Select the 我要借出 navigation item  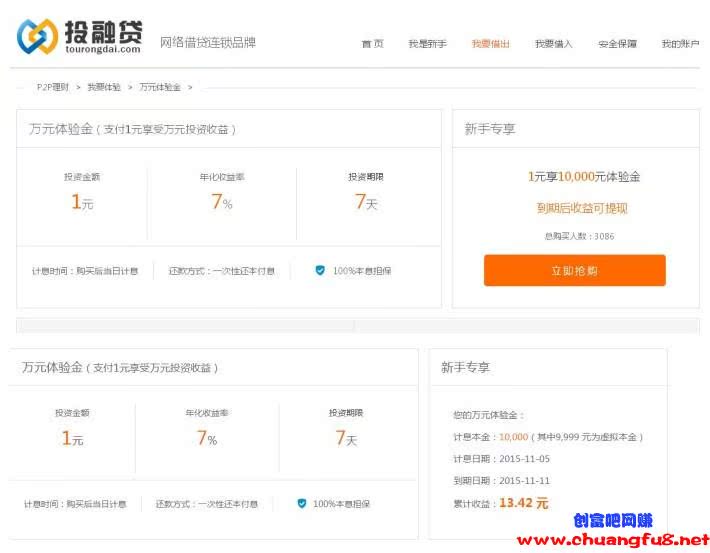(490, 43)
